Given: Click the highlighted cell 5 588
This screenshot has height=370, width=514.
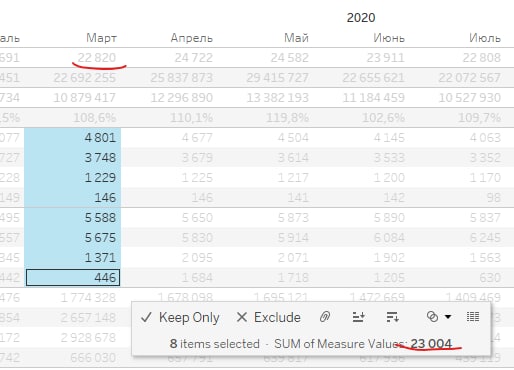Looking at the screenshot, I should pos(100,218).
